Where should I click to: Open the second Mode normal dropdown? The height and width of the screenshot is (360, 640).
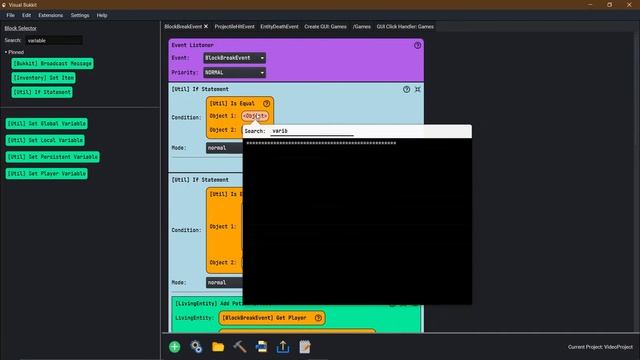[224, 282]
